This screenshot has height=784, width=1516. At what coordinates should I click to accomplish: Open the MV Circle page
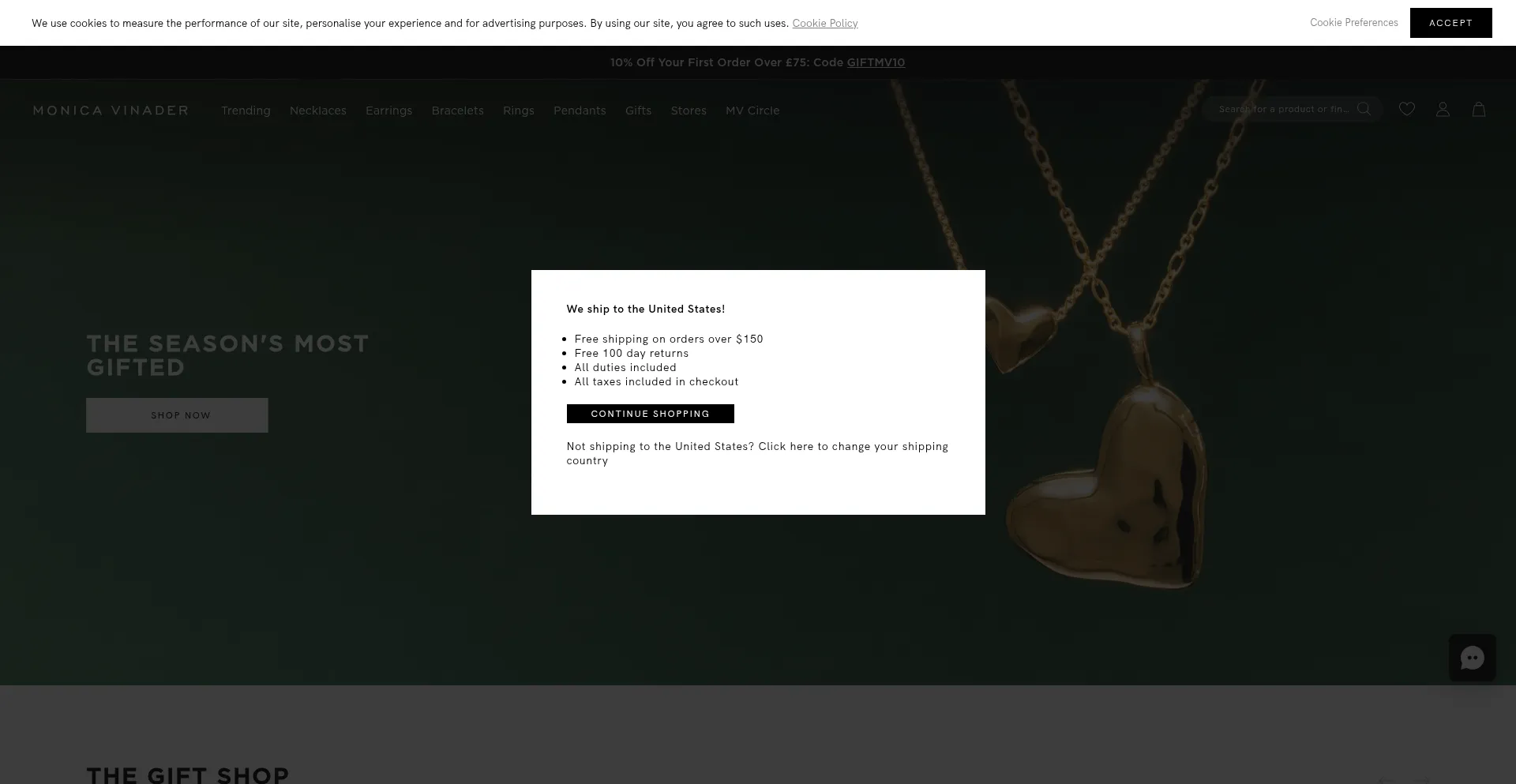(752, 111)
